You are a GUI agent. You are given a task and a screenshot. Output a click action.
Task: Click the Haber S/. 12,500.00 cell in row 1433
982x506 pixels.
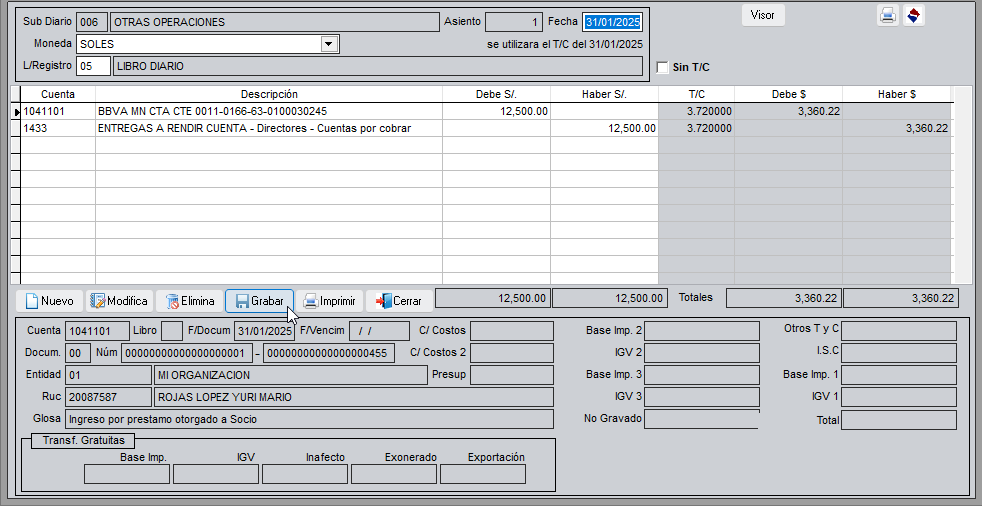[604, 128]
